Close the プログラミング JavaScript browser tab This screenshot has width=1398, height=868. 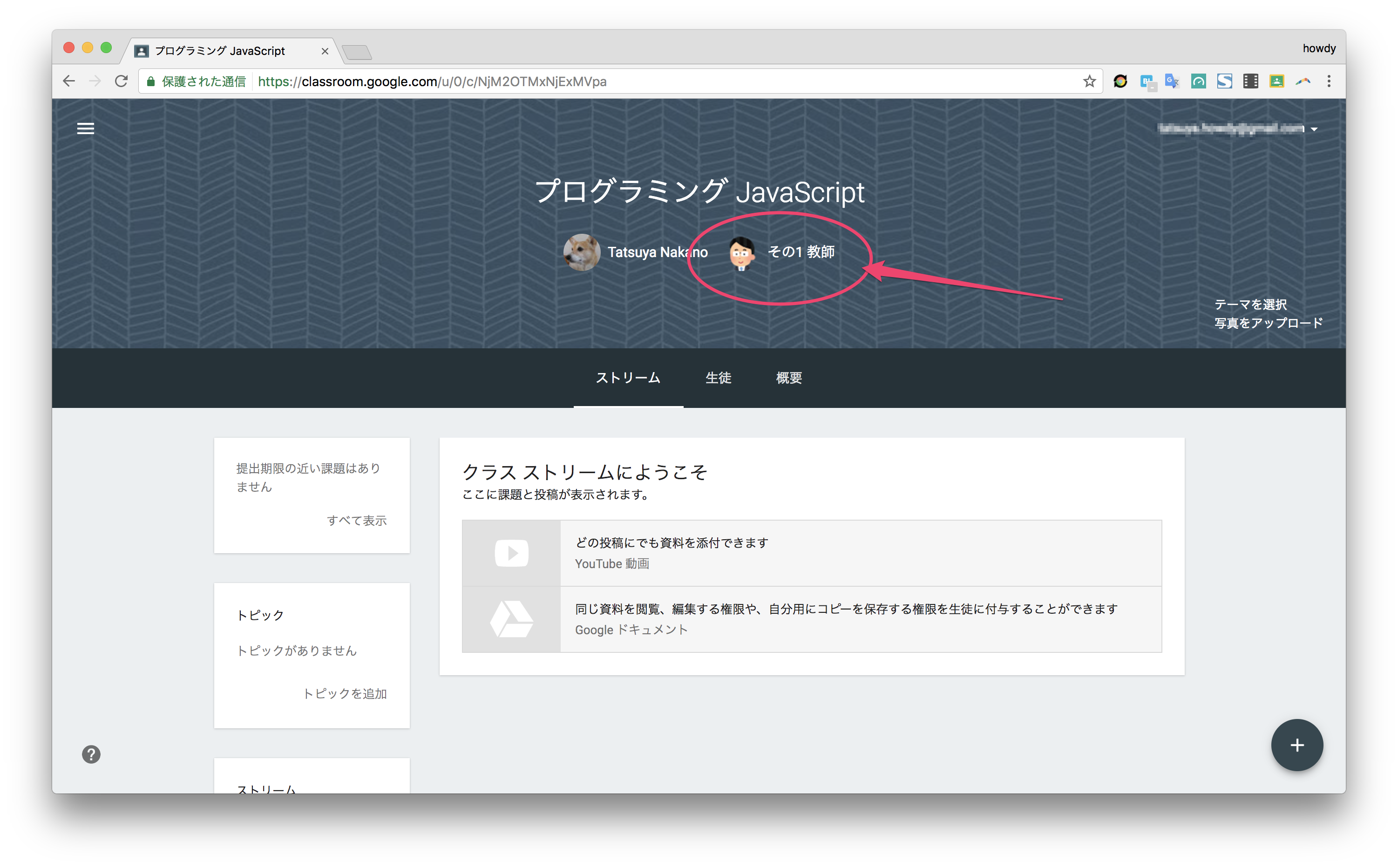(325, 51)
